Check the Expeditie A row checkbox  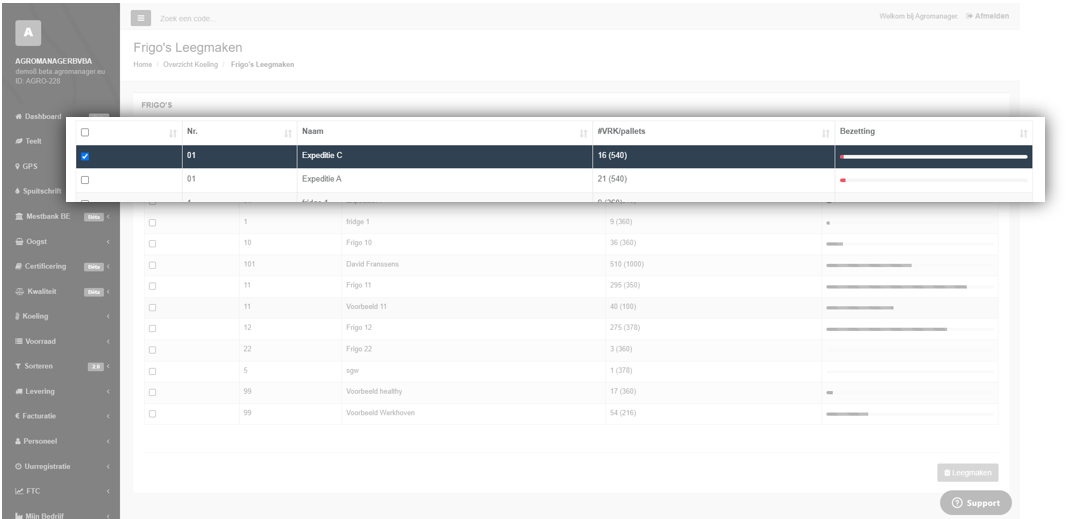pos(85,180)
